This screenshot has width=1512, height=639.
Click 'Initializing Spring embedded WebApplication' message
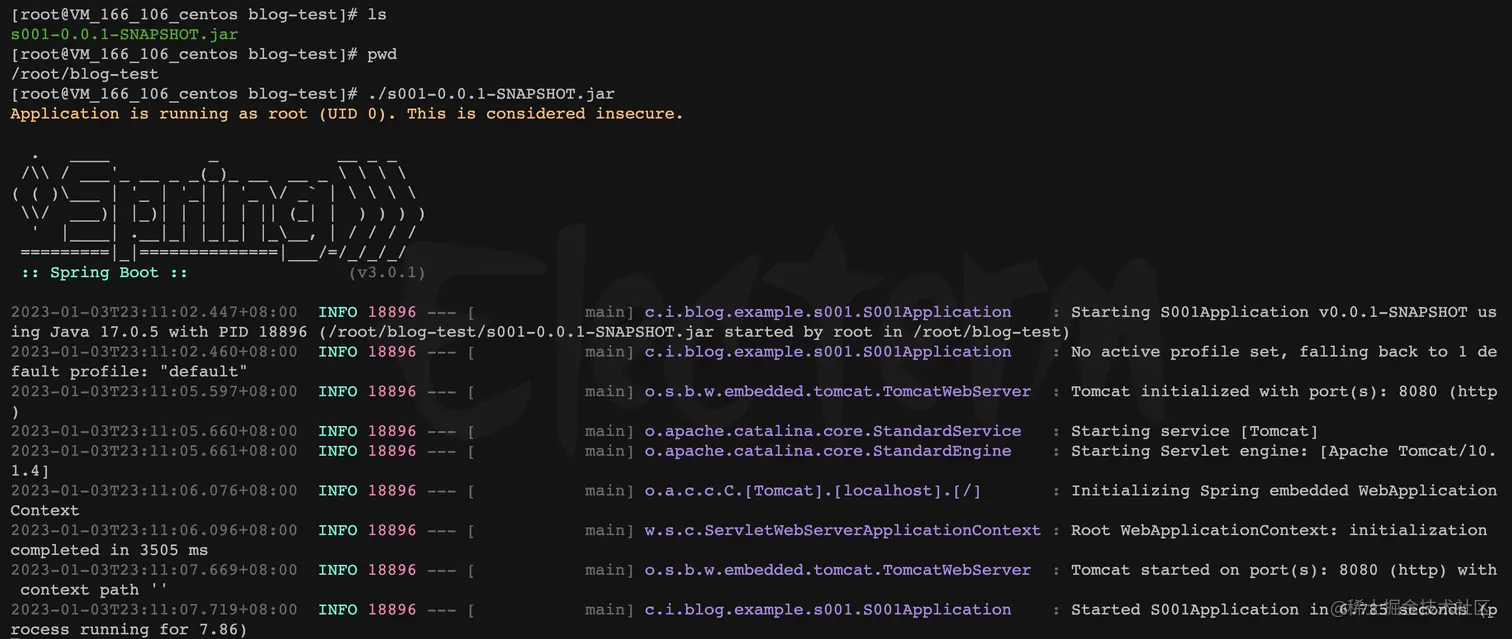(x=1284, y=491)
